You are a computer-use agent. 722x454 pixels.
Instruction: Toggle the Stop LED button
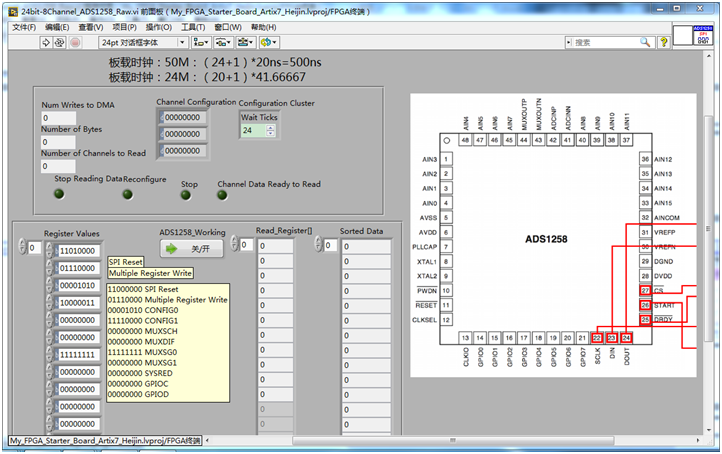pyautogui.click(x=186, y=195)
